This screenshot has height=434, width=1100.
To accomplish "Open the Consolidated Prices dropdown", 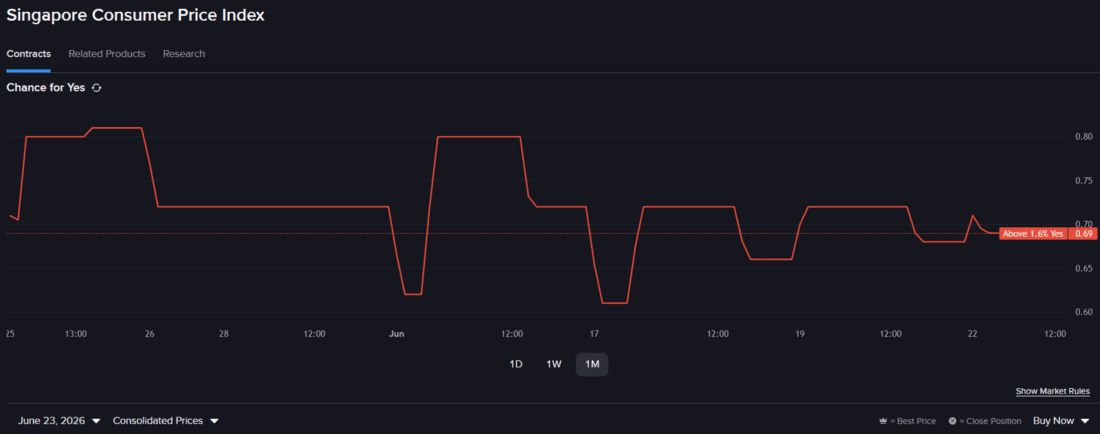I will coord(166,421).
